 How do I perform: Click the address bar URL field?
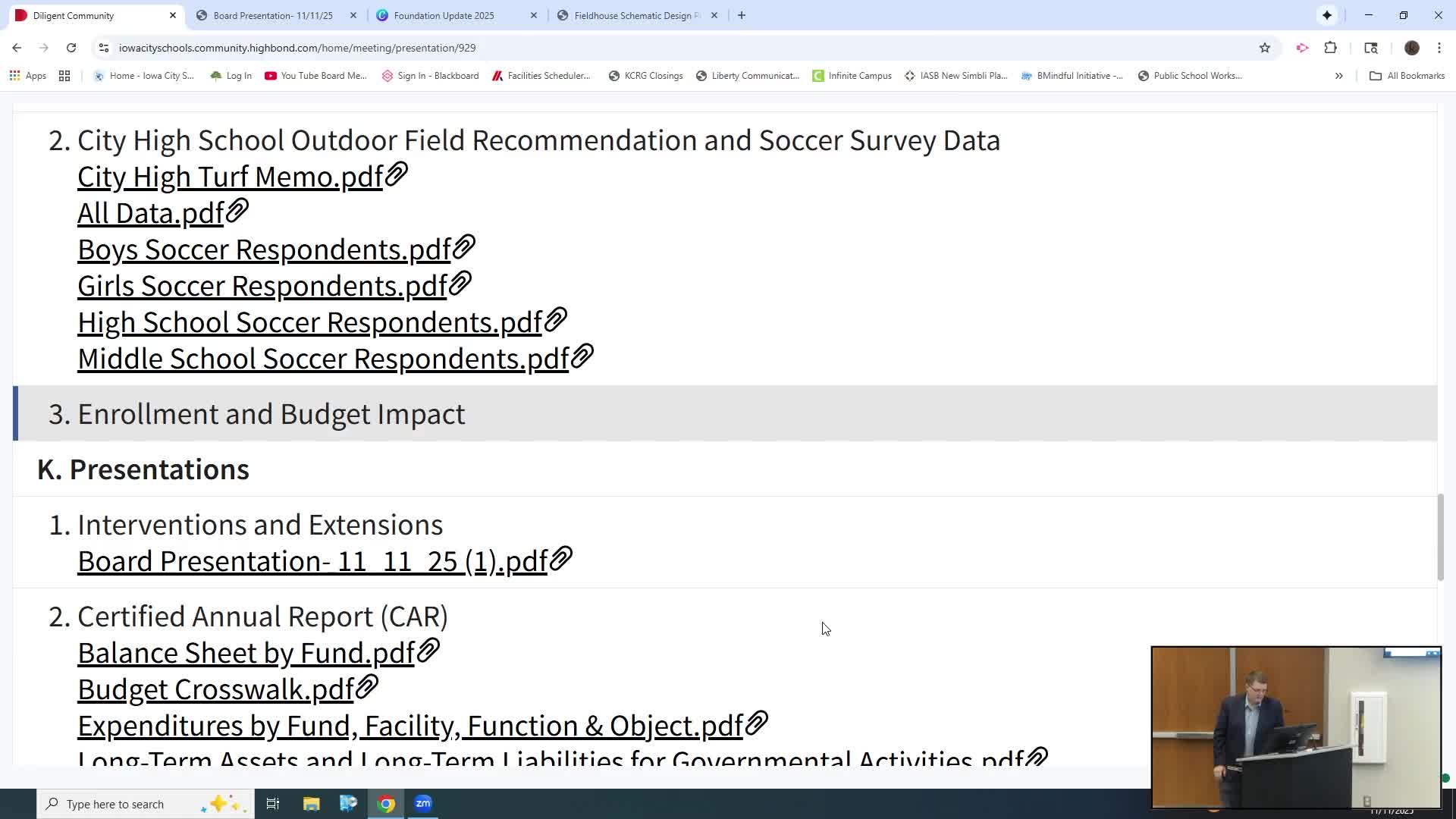297,48
